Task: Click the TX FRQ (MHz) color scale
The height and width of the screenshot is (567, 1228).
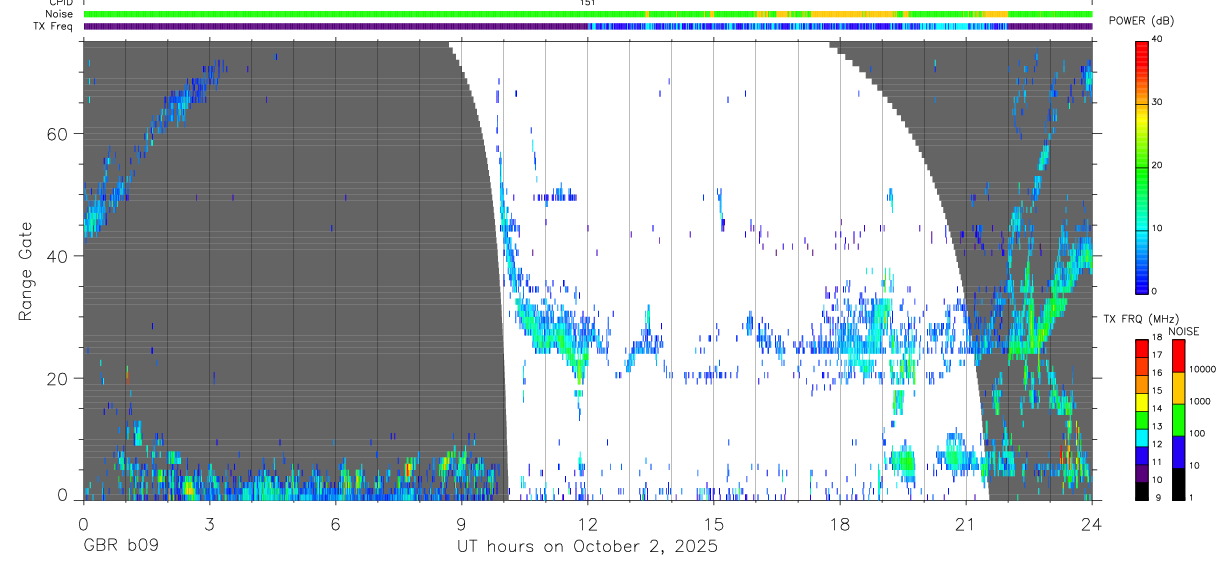Action: pyautogui.click(x=1141, y=420)
